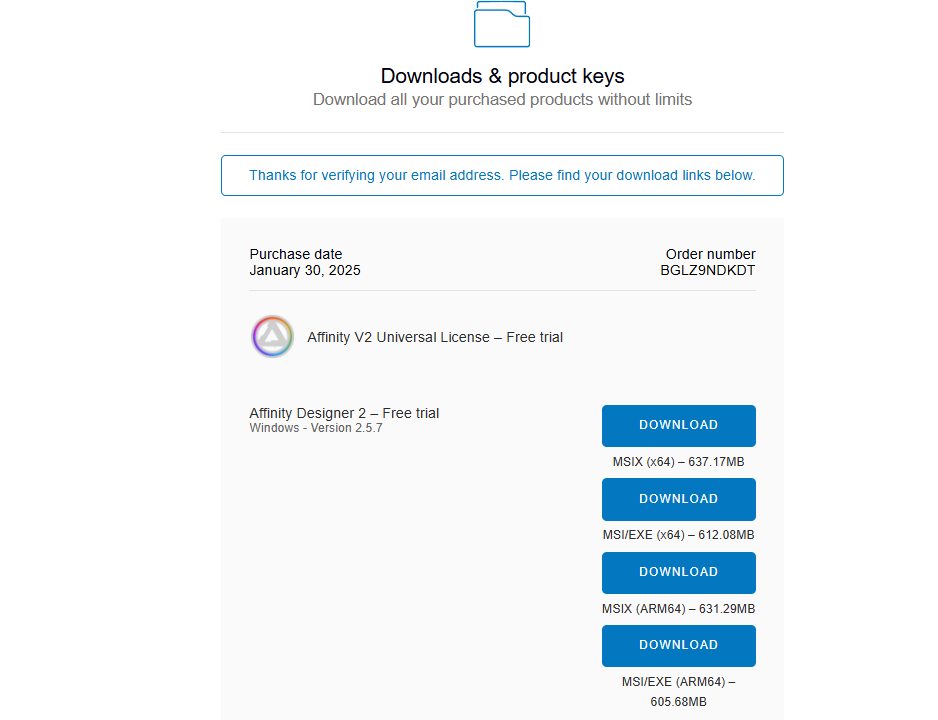
Task: Click the "Order number" label
Action: click(x=711, y=254)
